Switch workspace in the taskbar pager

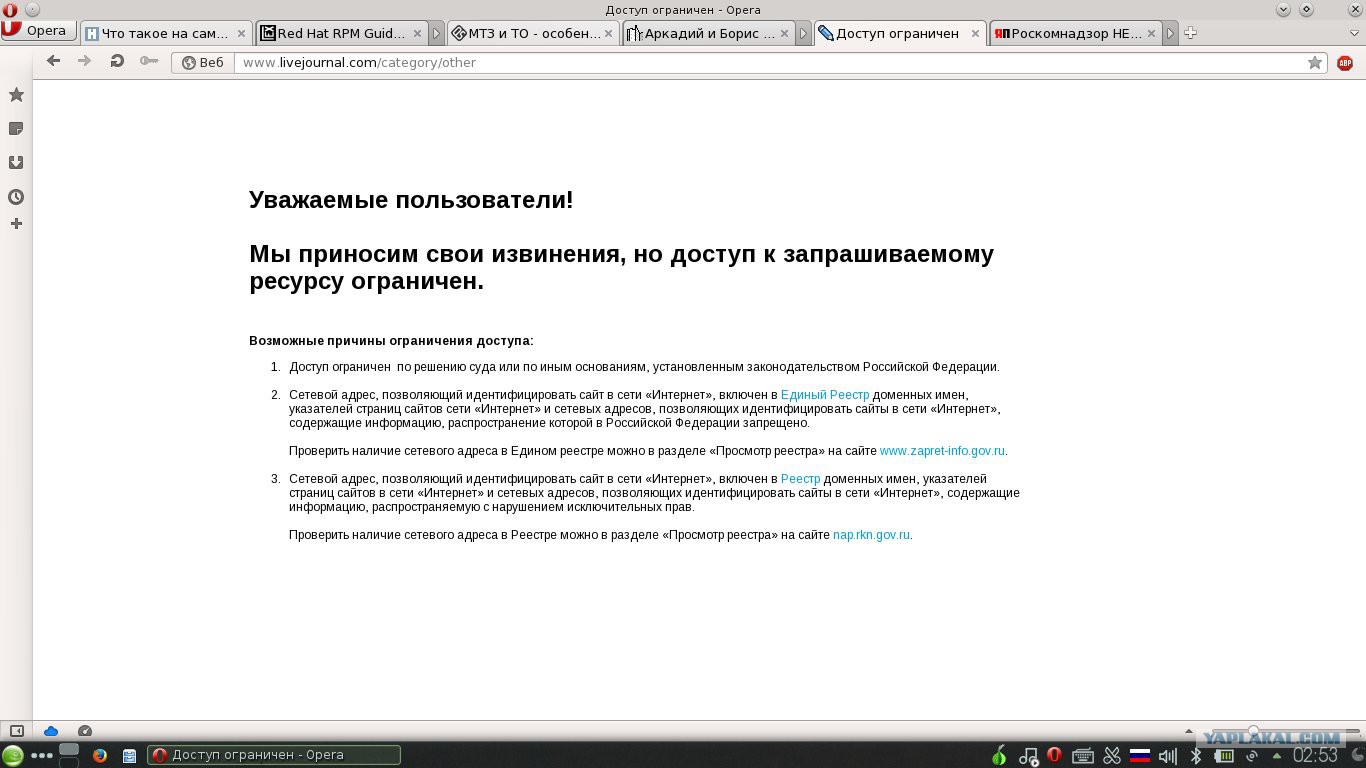(x=69, y=755)
